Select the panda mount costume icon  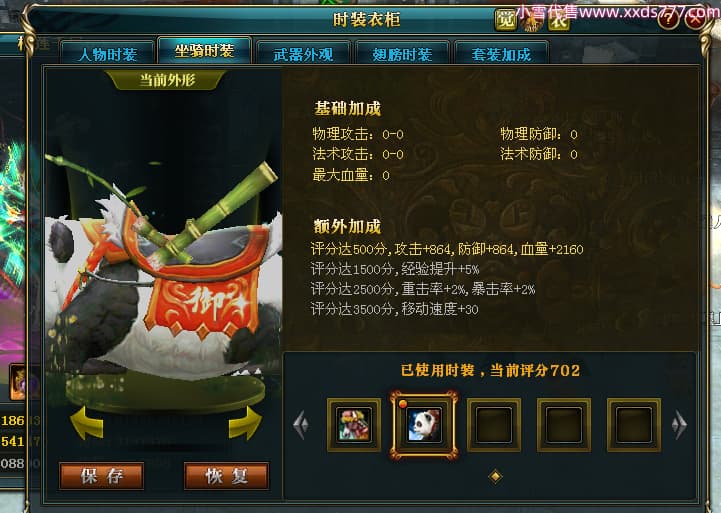[x=423, y=425]
